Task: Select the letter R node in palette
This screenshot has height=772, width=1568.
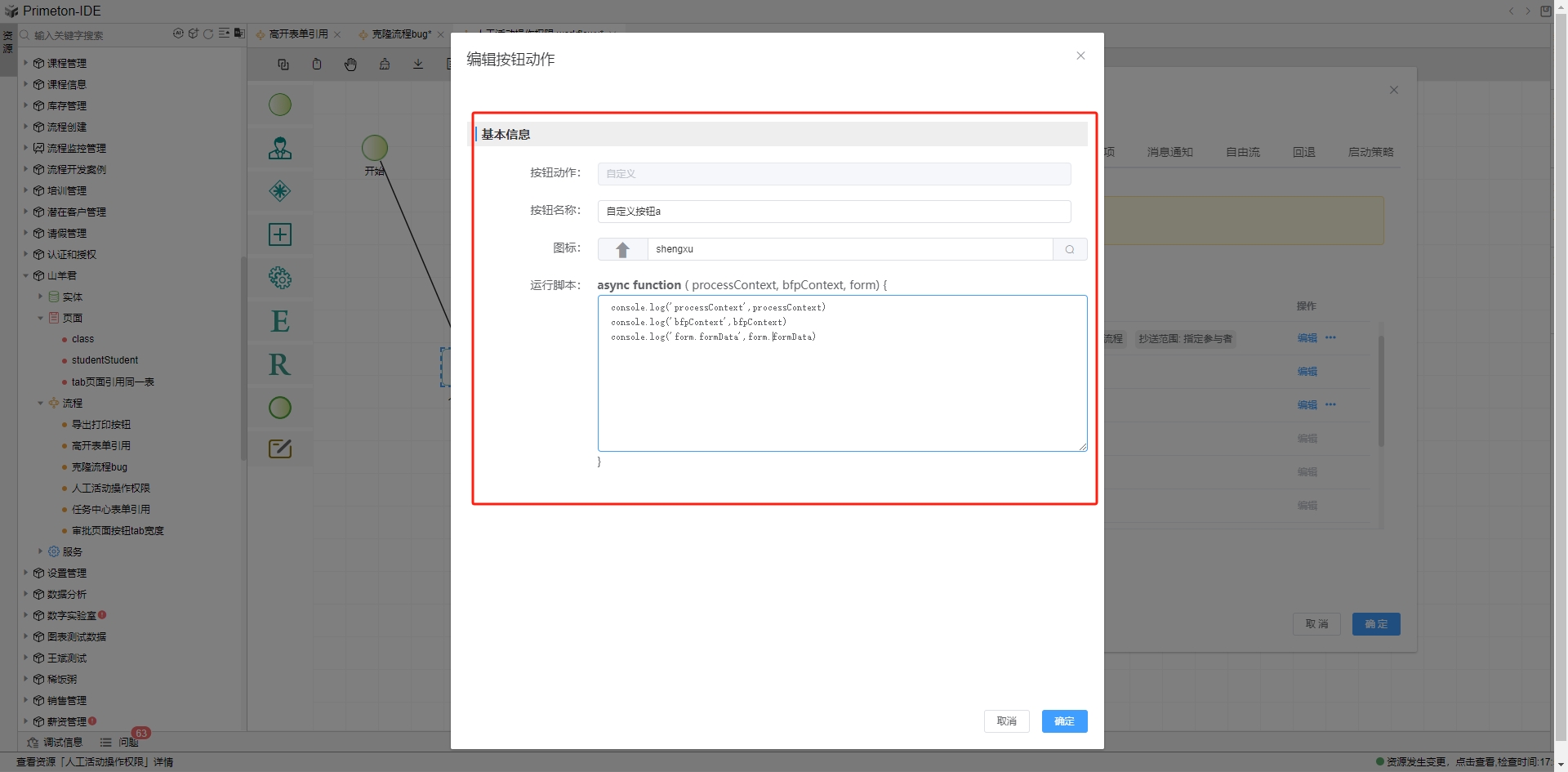Action: (x=280, y=364)
